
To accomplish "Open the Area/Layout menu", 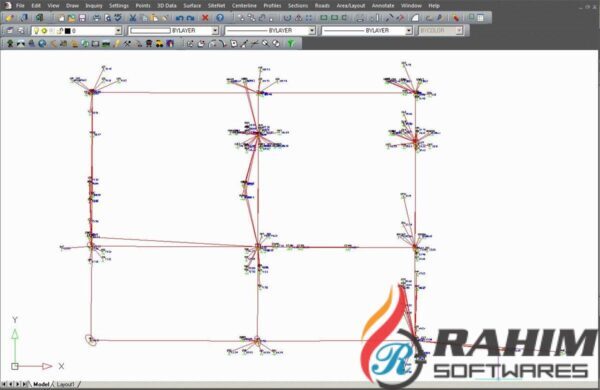I will tap(351, 6).
